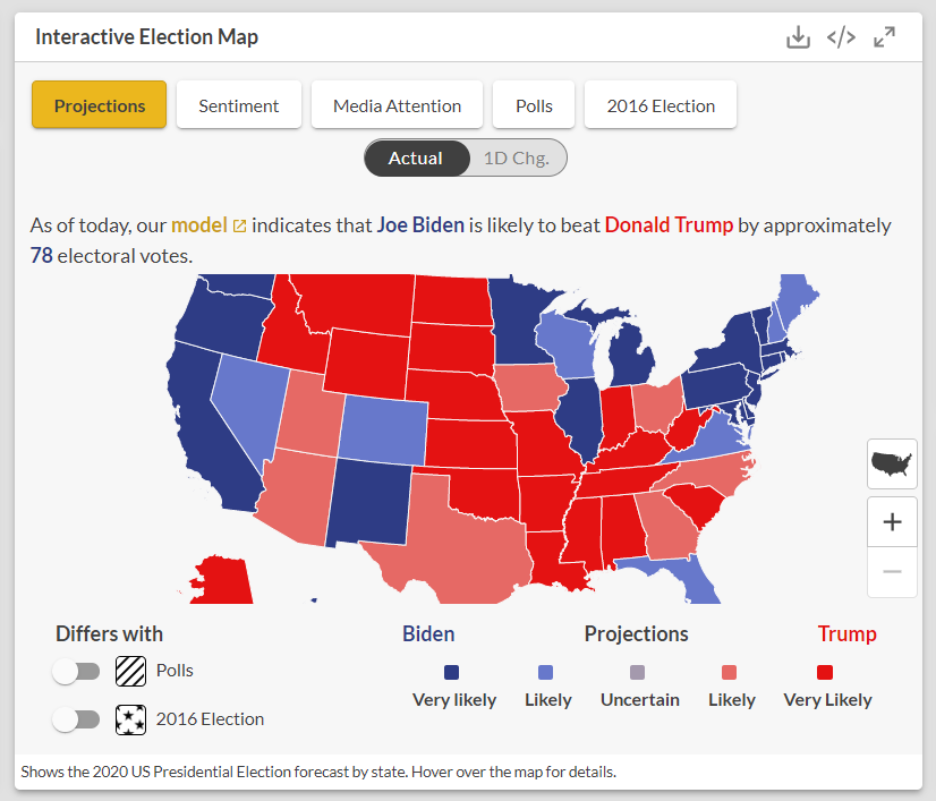Open the Sentiment tab

238,106
